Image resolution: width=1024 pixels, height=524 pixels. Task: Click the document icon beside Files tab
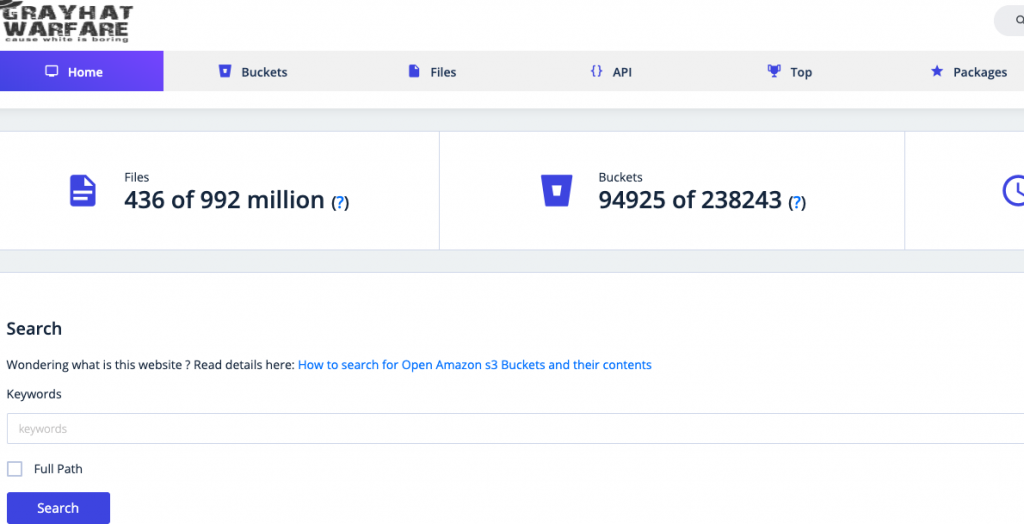414,71
